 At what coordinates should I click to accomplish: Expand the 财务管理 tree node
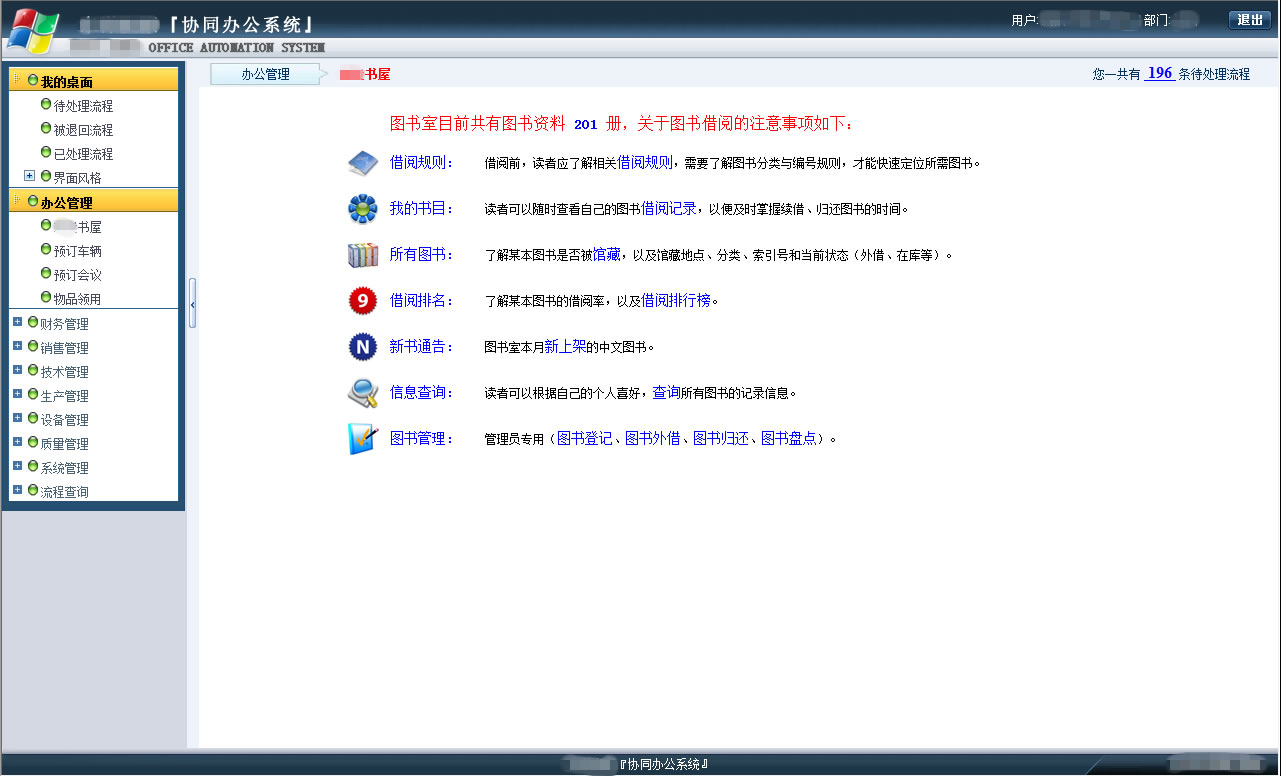18,323
